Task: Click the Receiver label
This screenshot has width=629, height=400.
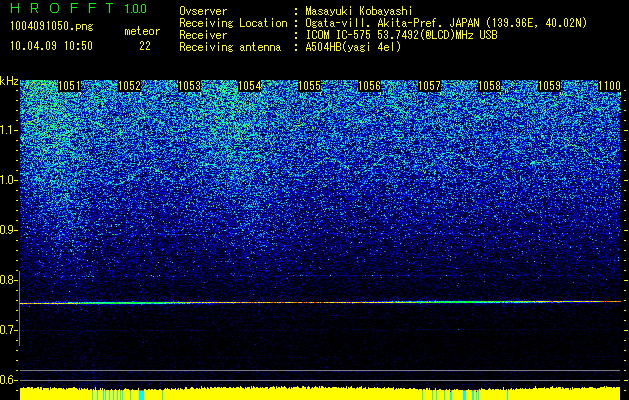Action: coord(203,35)
